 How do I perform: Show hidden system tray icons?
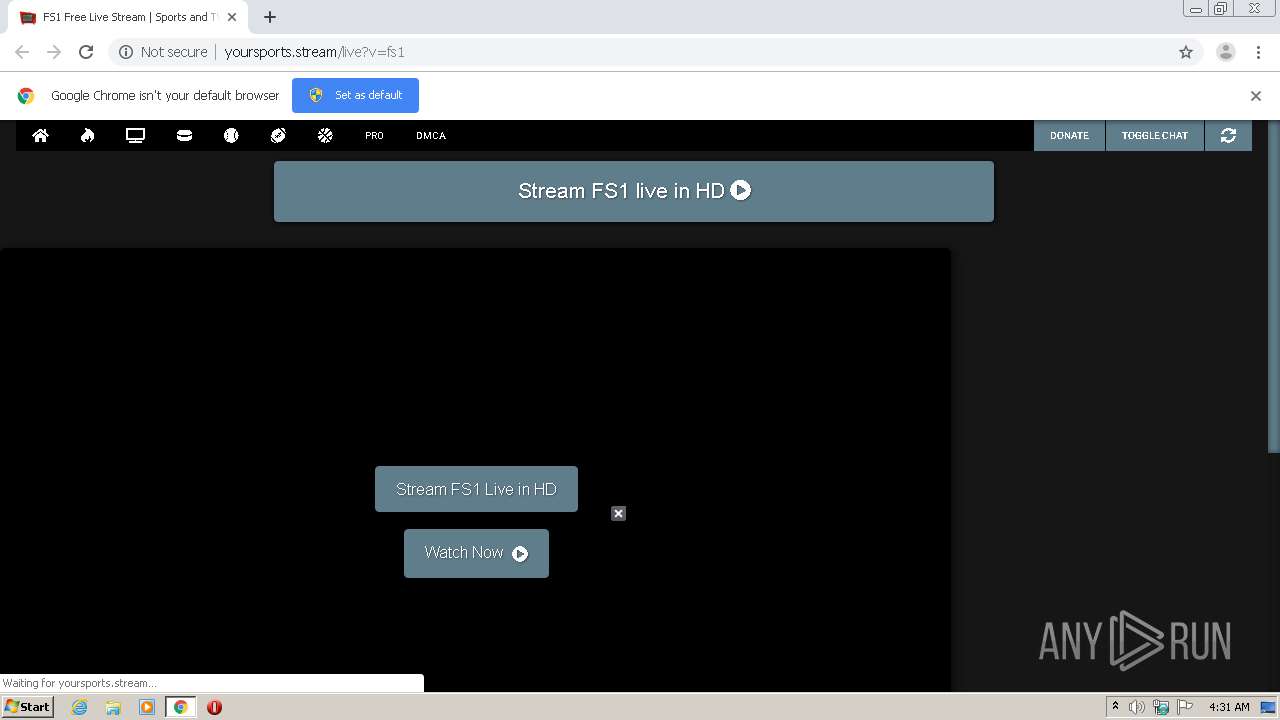click(1115, 706)
